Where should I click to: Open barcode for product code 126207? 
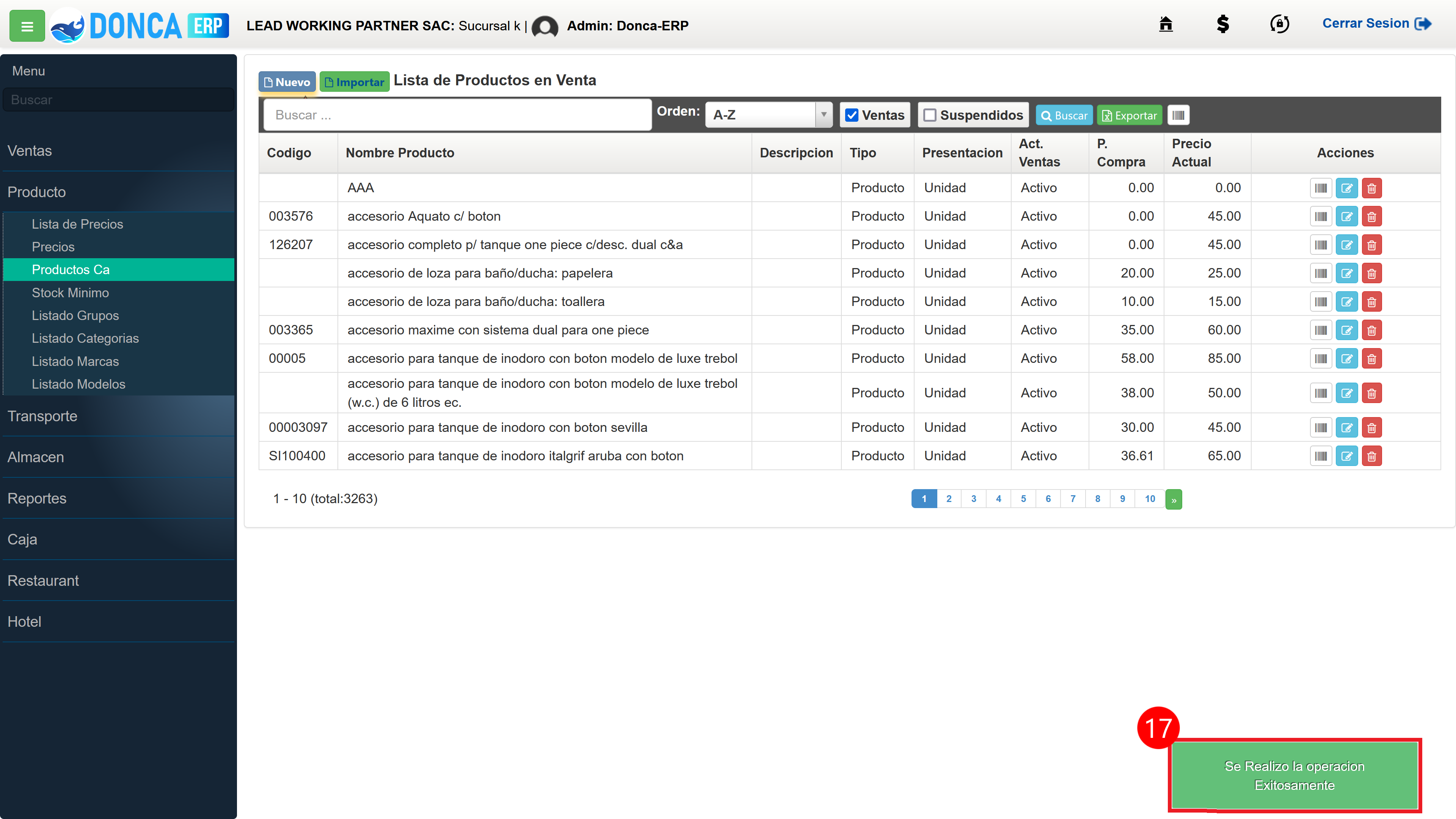click(1321, 245)
